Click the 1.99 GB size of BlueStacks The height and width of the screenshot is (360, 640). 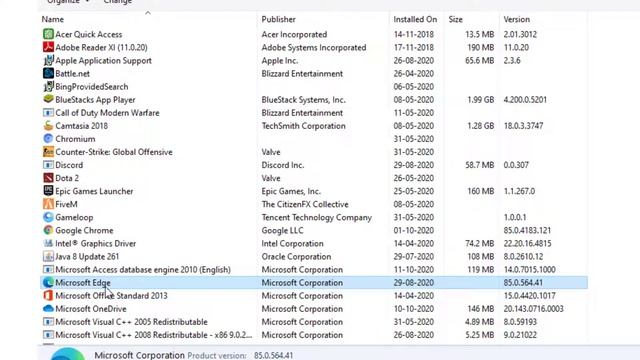coord(480,100)
